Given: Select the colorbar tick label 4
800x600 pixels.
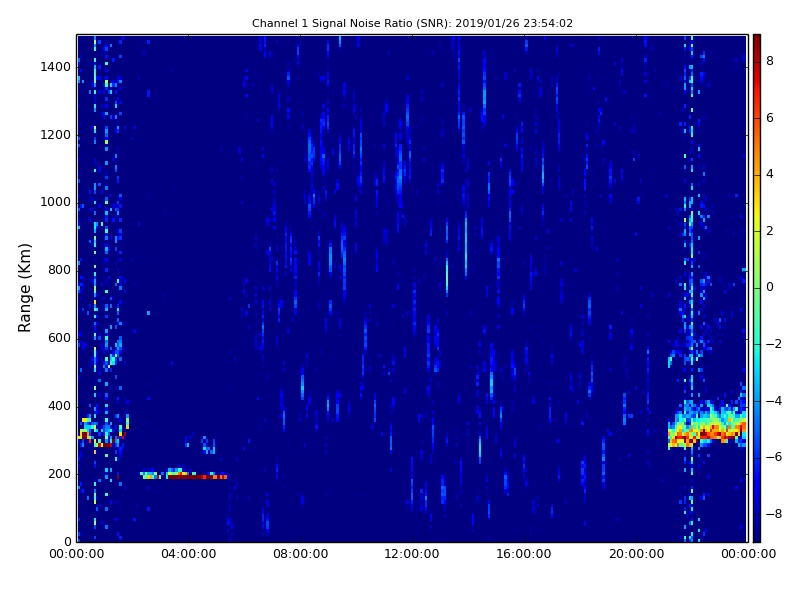Looking at the screenshot, I should [x=770, y=174].
